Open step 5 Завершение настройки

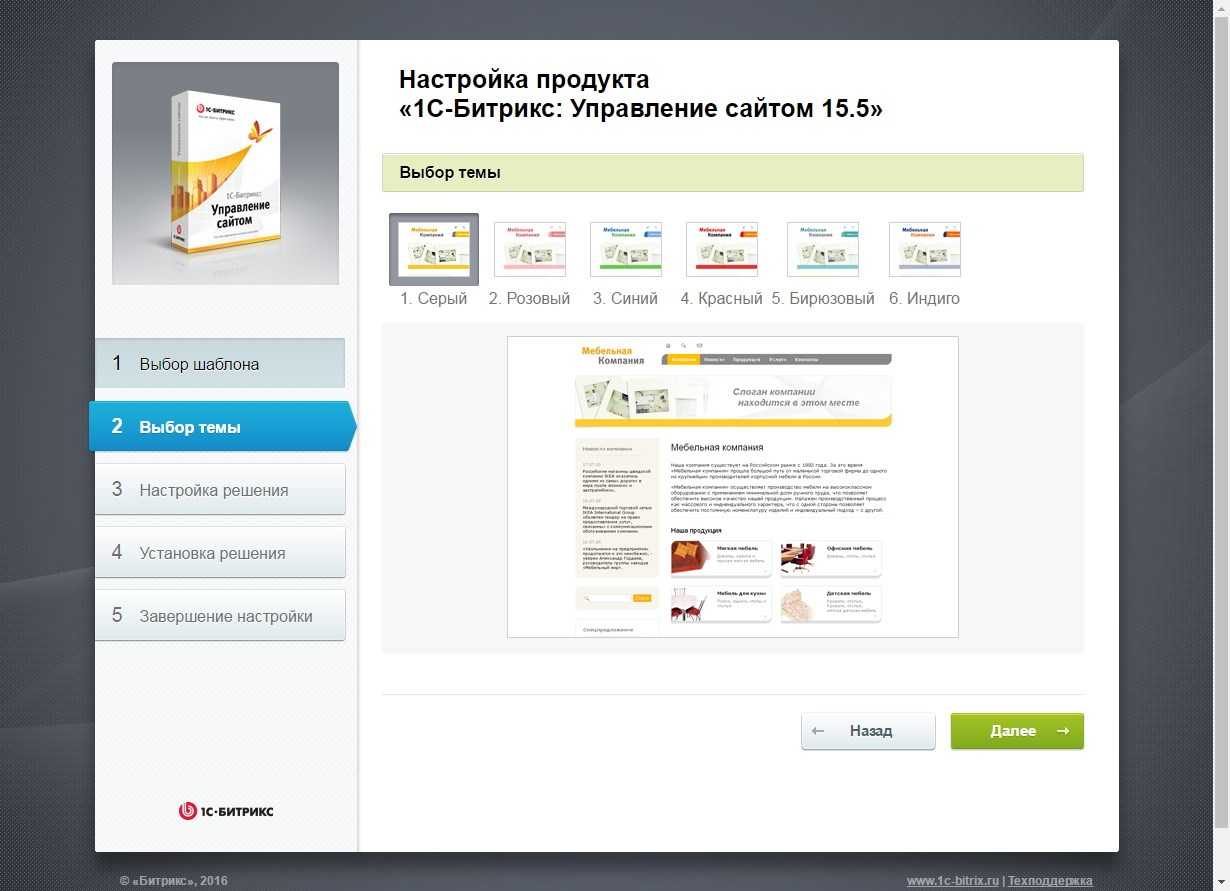(x=220, y=616)
